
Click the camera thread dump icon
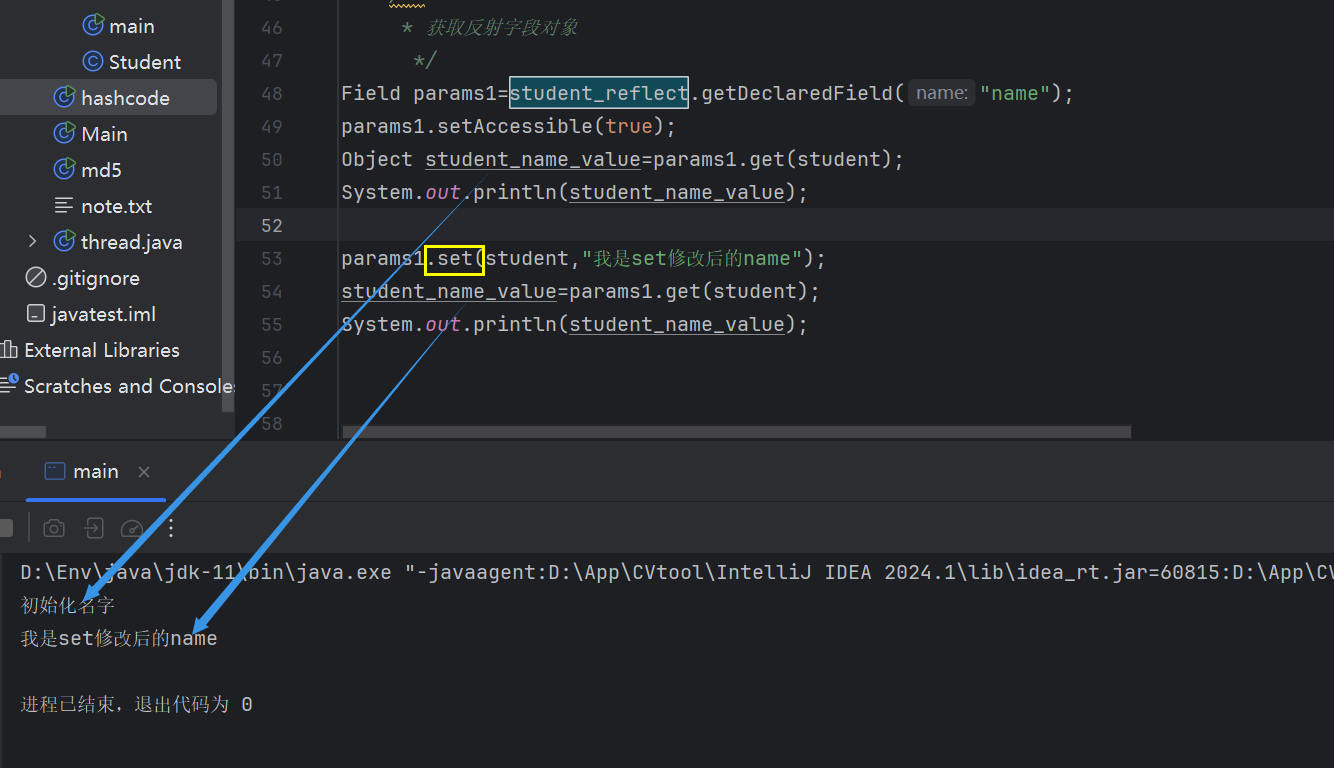54,528
